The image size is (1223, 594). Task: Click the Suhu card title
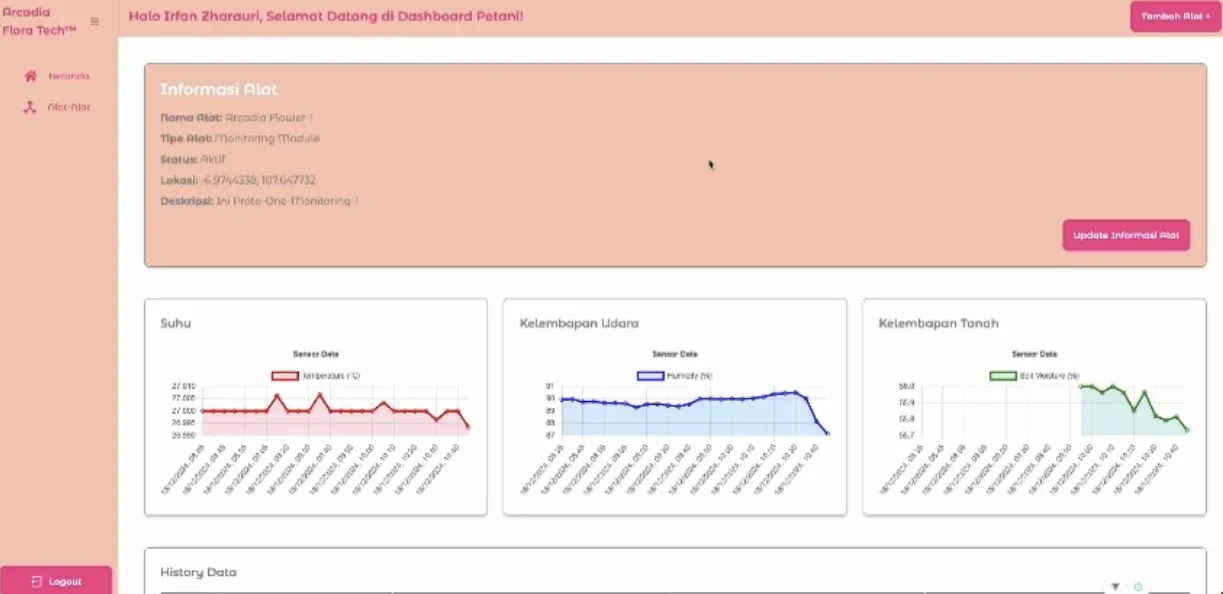tap(176, 323)
